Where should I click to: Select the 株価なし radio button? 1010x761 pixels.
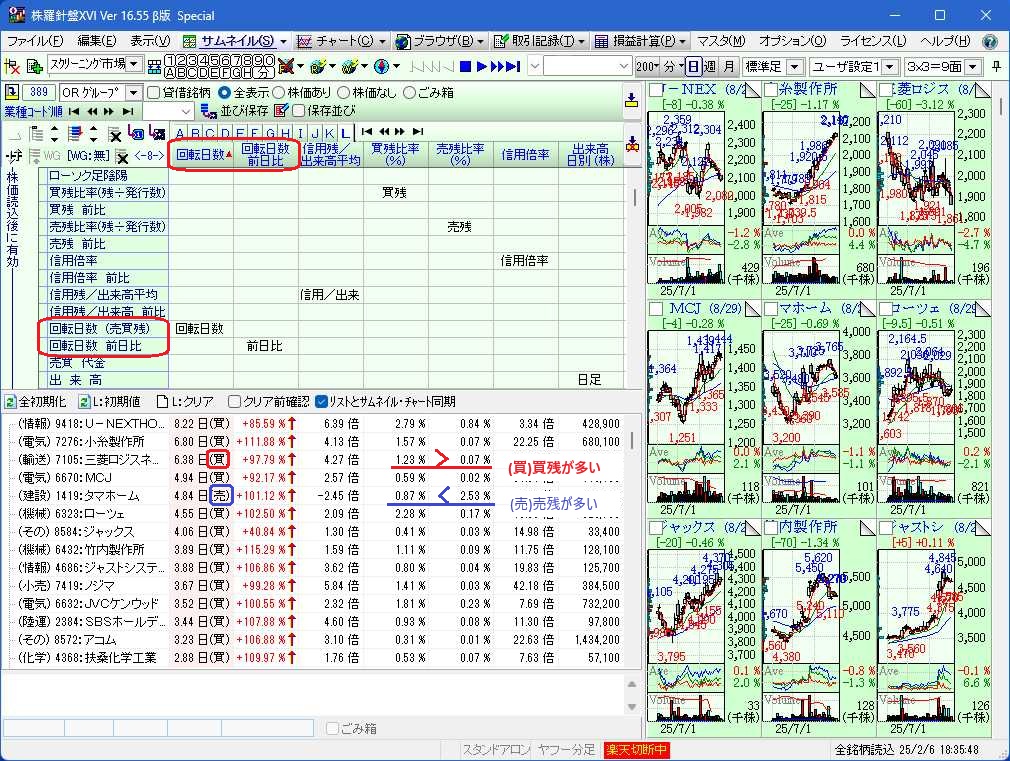(x=343, y=93)
